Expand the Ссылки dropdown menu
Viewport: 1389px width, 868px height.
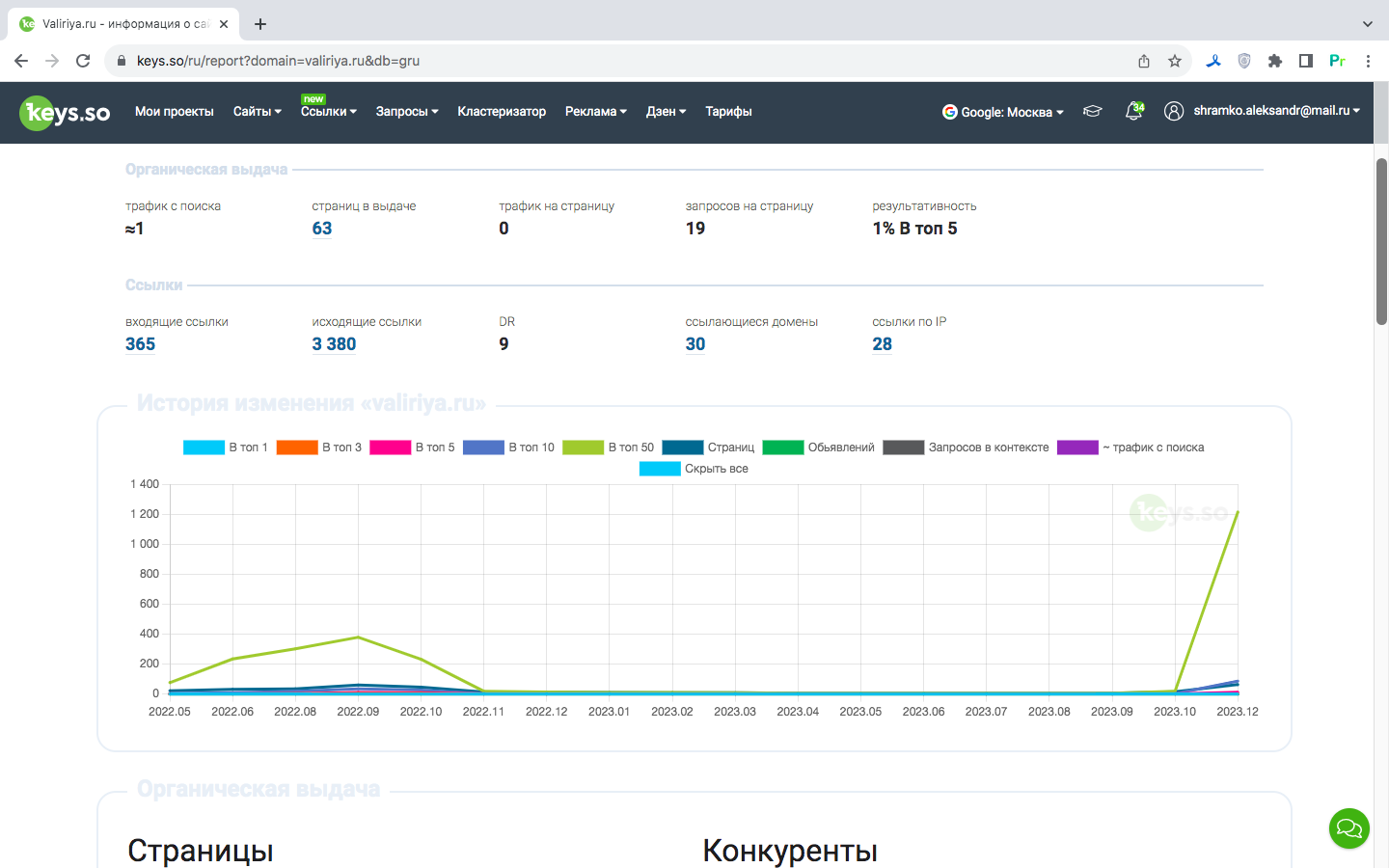[x=329, y=112]
